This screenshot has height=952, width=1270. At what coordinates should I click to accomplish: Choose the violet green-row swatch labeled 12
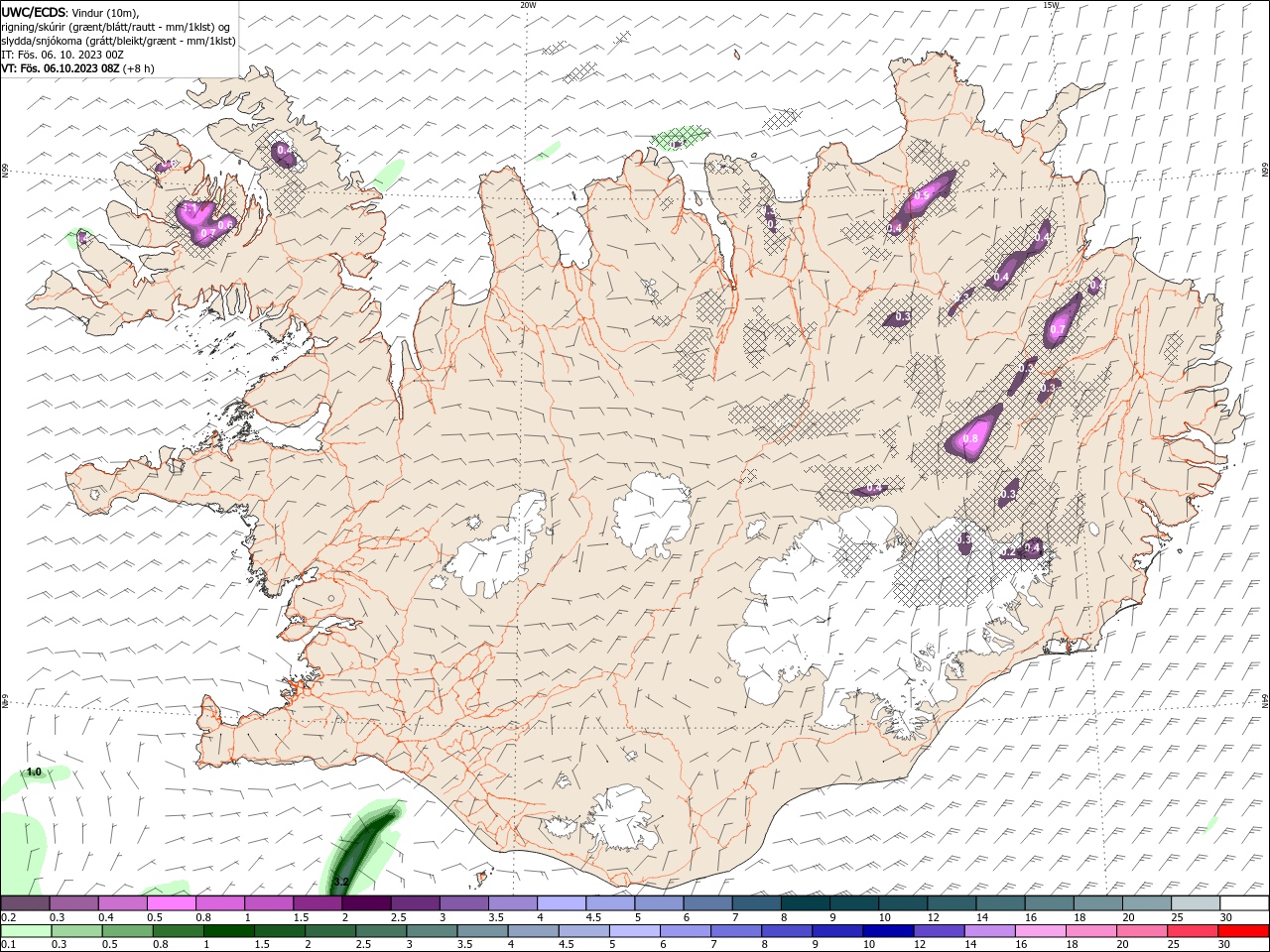(x=940, y=931)
